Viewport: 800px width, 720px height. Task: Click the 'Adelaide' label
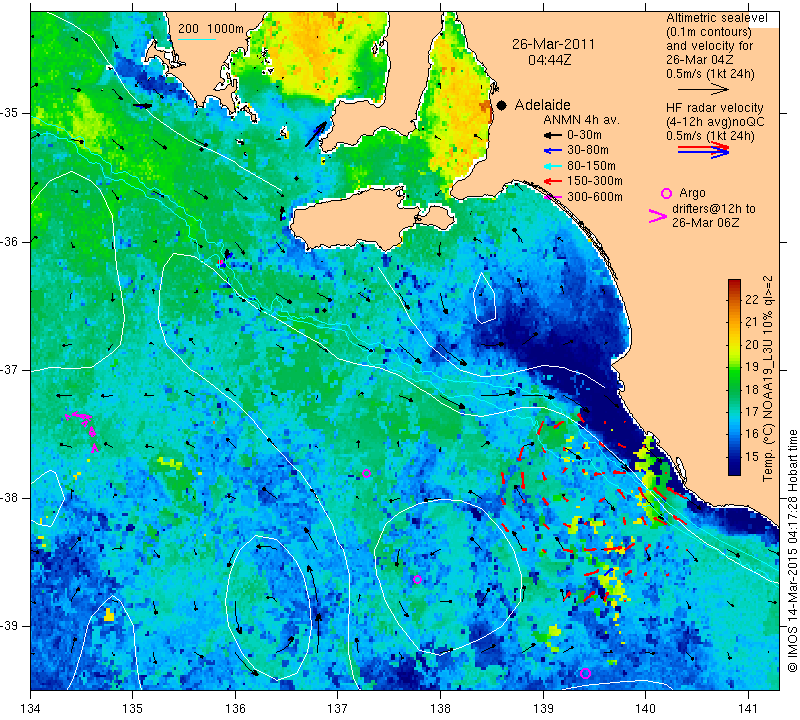point(542,105)
